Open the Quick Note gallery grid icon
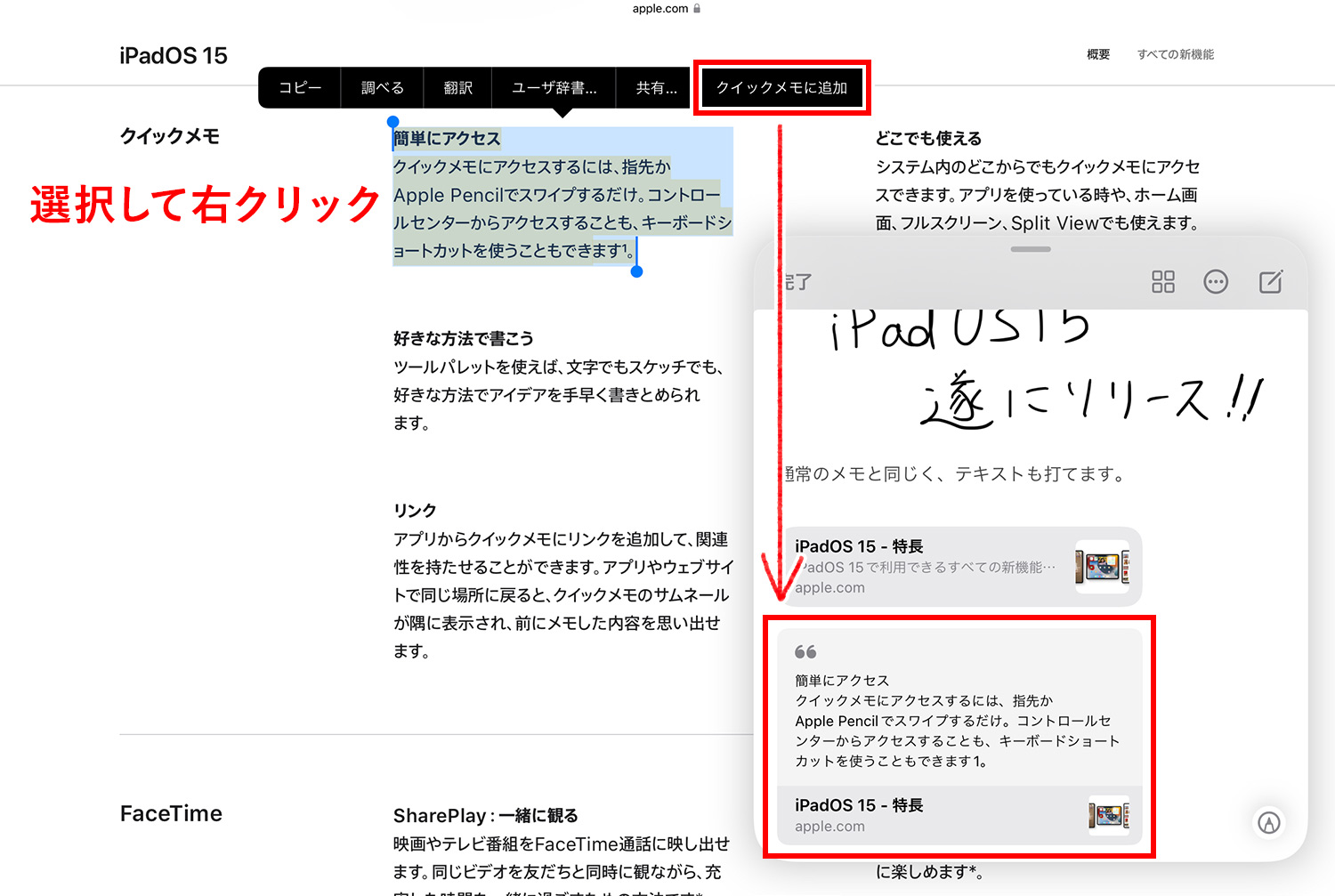 tap(1162, 282)
